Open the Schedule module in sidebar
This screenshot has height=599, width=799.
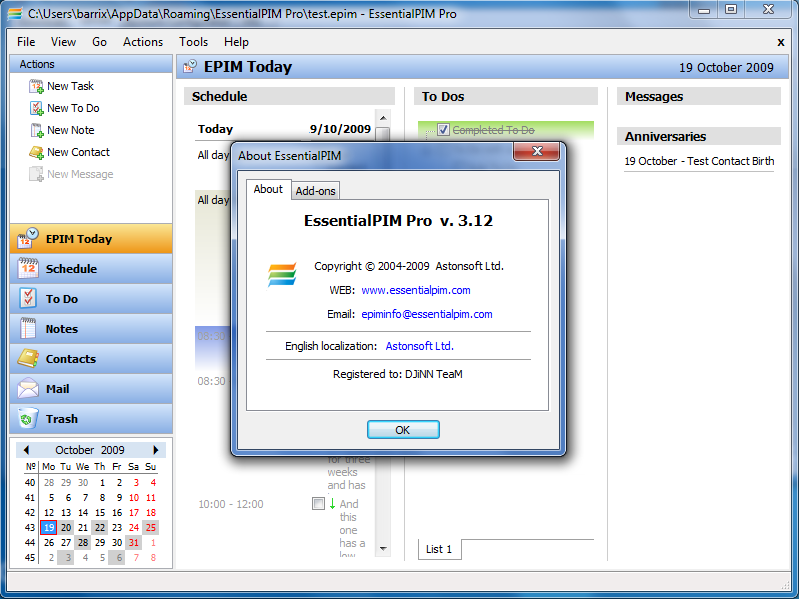91,269
